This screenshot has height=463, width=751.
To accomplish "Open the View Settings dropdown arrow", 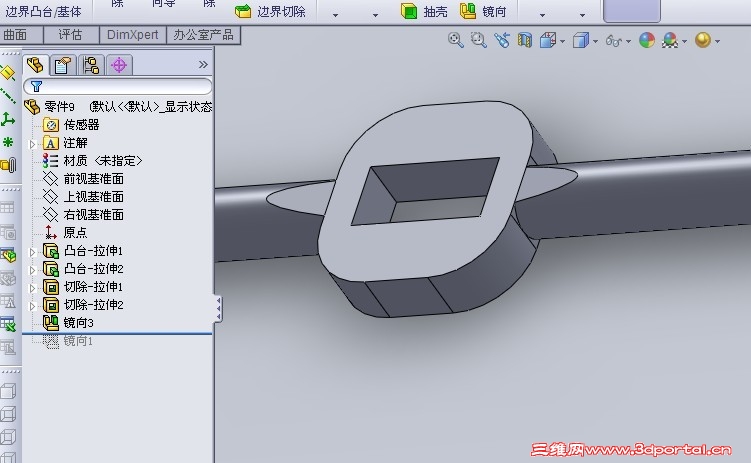I will tap(717, 42).
